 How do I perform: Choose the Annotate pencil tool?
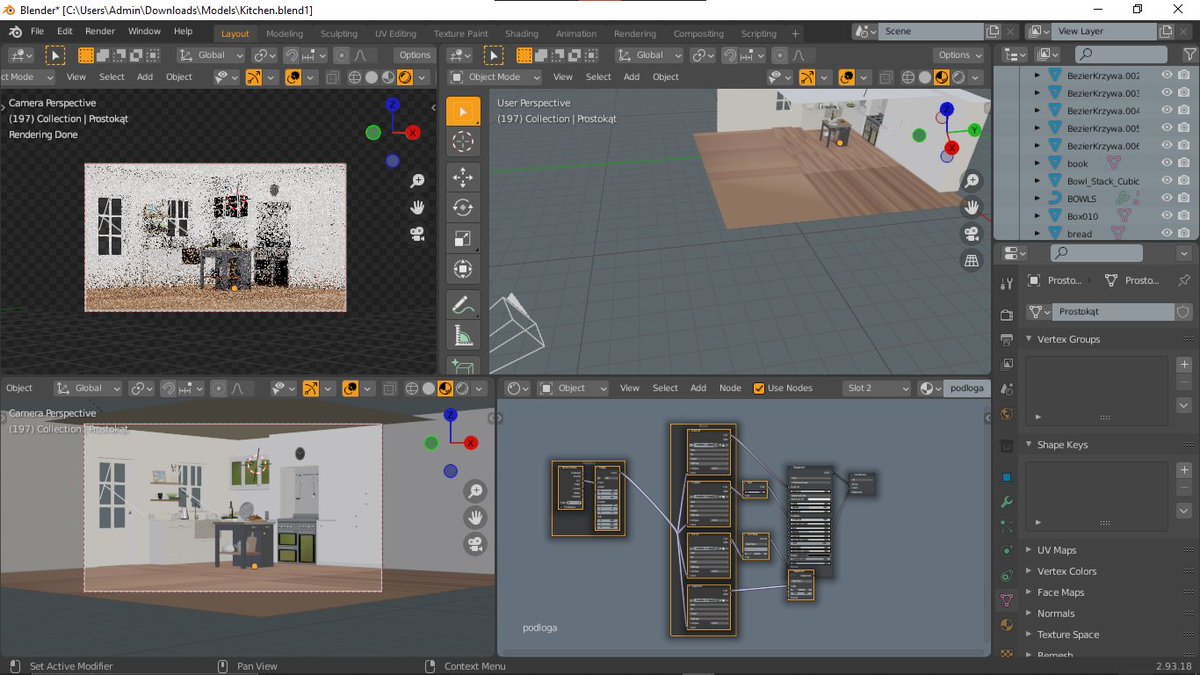(462, 305)
